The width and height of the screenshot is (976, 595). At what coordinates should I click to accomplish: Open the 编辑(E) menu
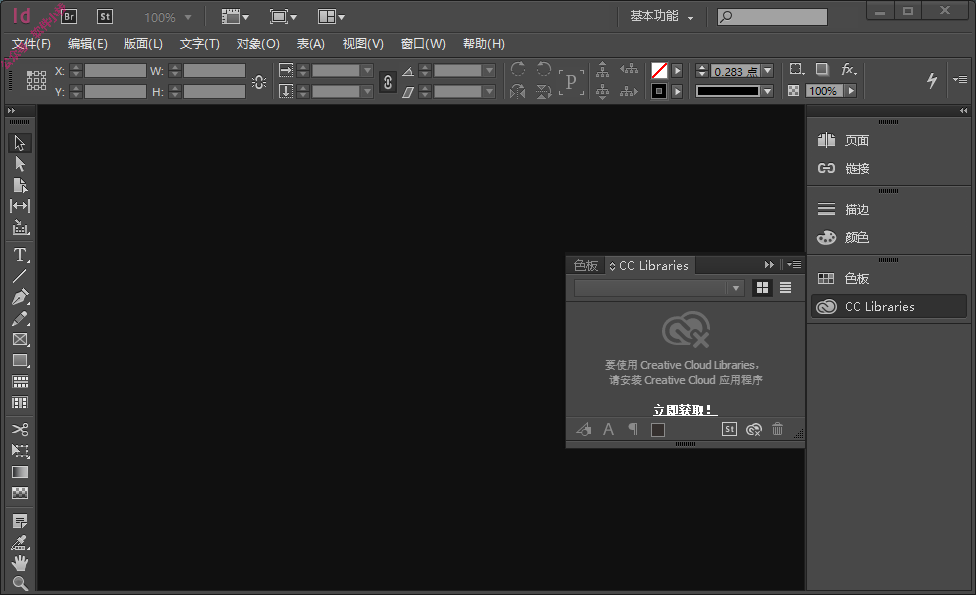tap(88, 44)
